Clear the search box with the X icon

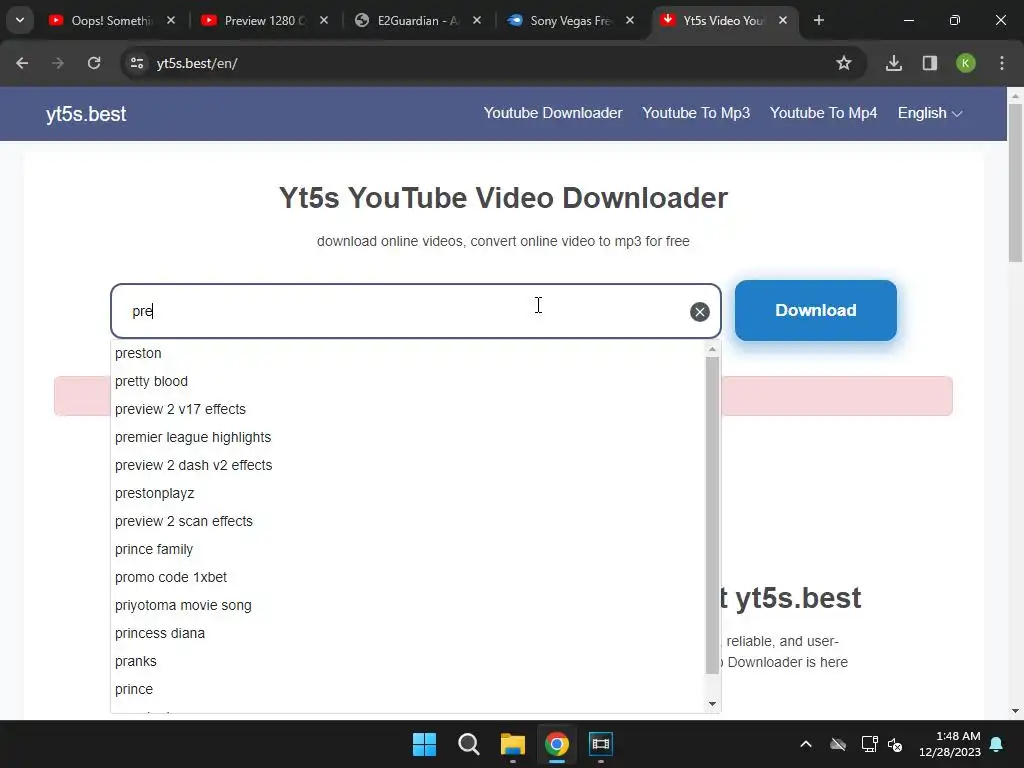[x=699, y=312]
